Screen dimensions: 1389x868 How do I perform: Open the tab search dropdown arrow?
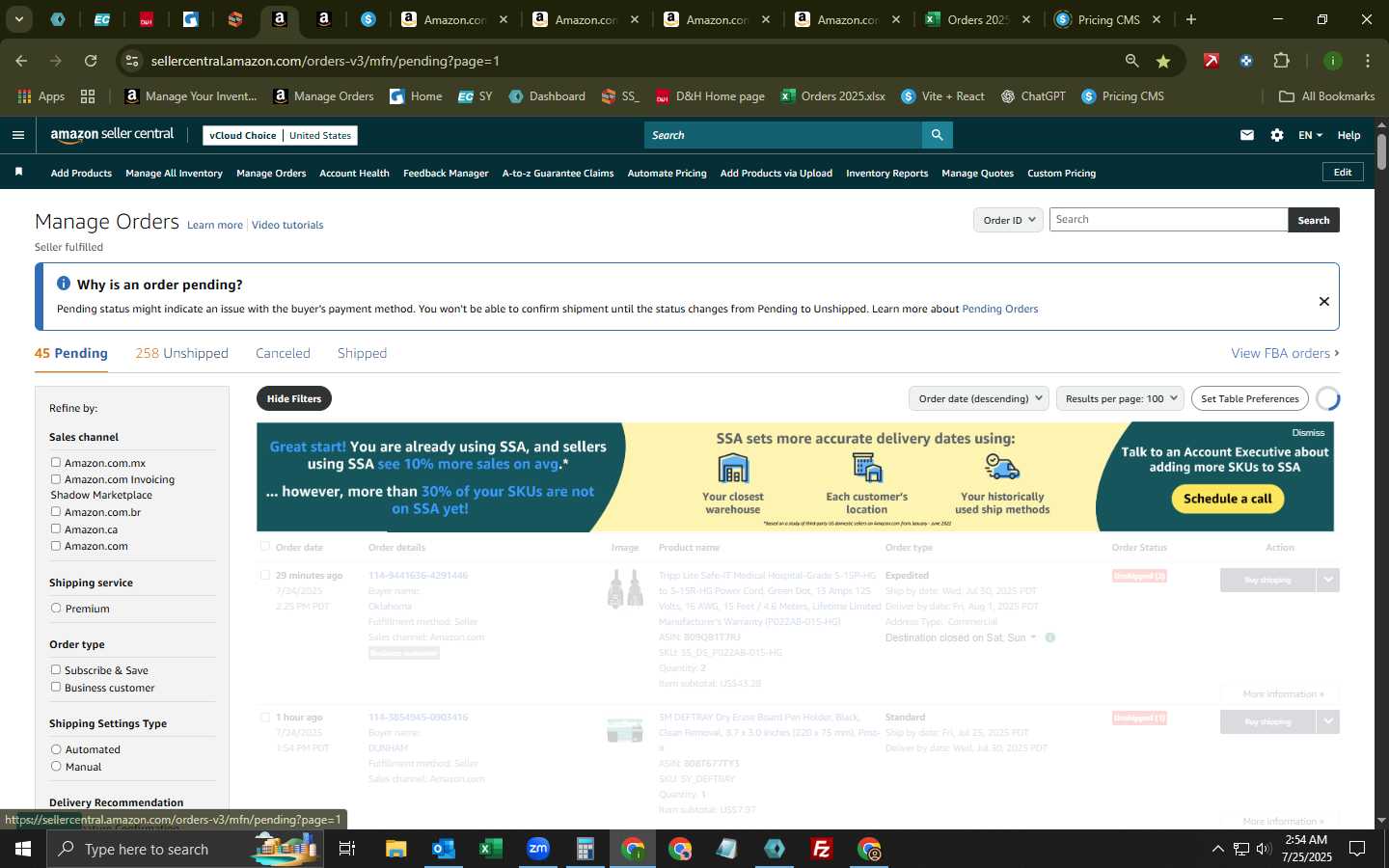(x=18, y=19)
